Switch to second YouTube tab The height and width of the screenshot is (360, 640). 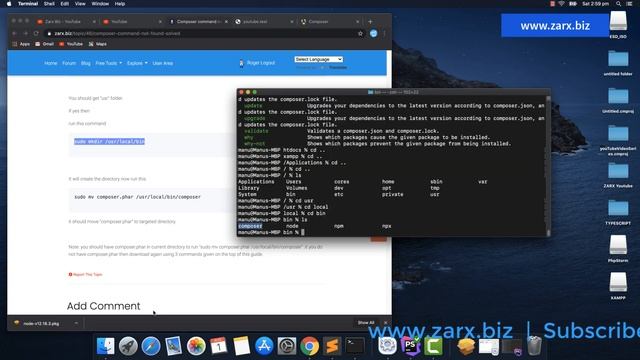pyautogui.click(x=131, y=22)
